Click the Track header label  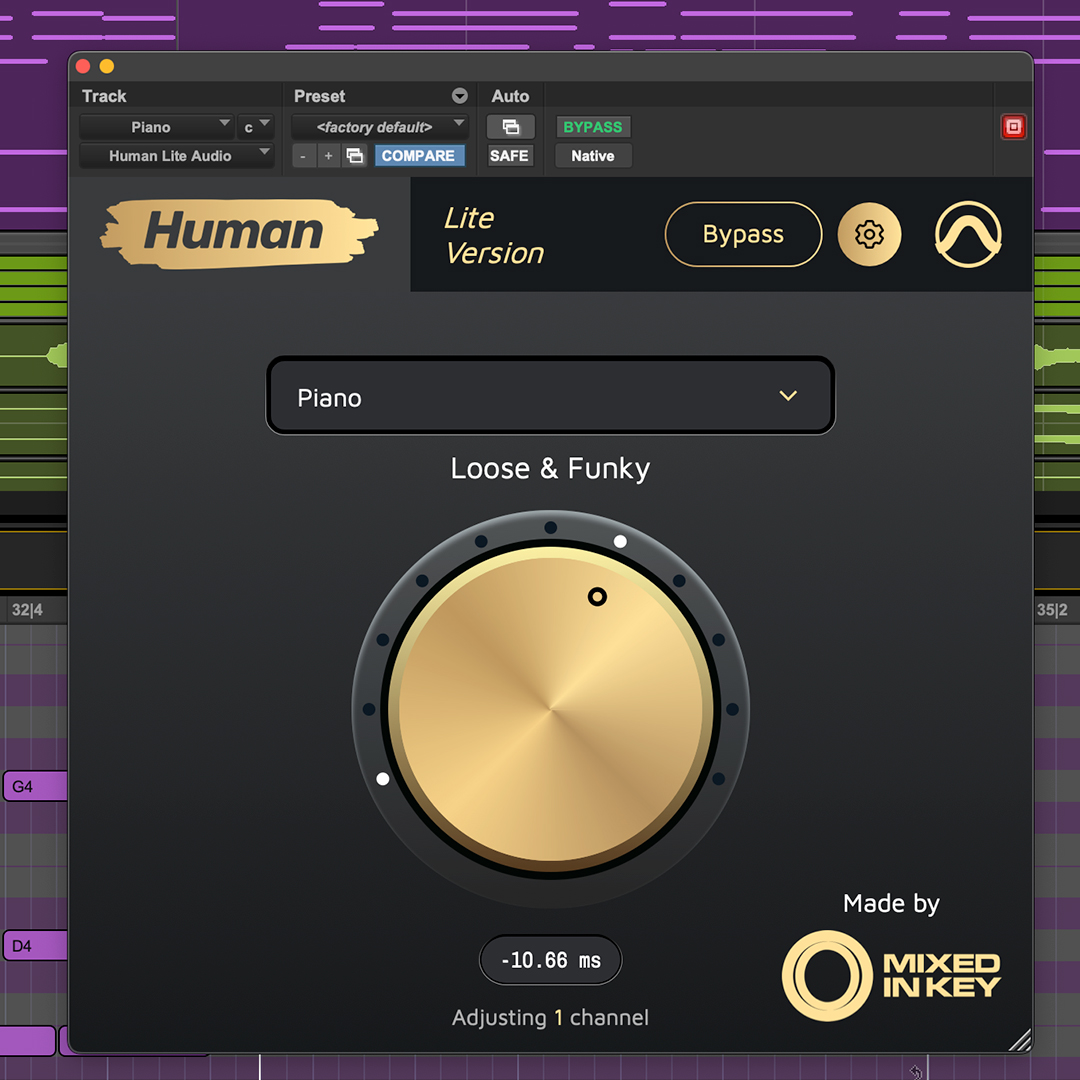[104, 96]
